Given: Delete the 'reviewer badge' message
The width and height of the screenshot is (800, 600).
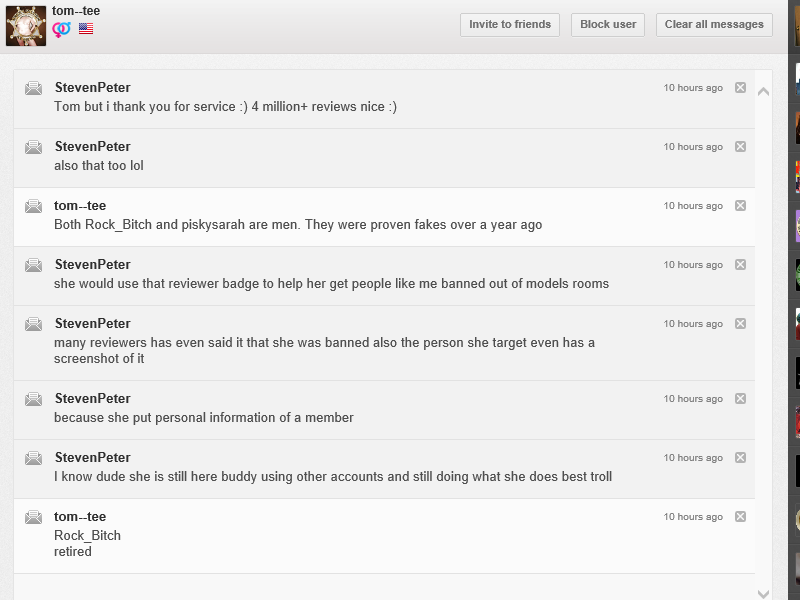Looking at the screenshot, I should [x=740, y=265].
